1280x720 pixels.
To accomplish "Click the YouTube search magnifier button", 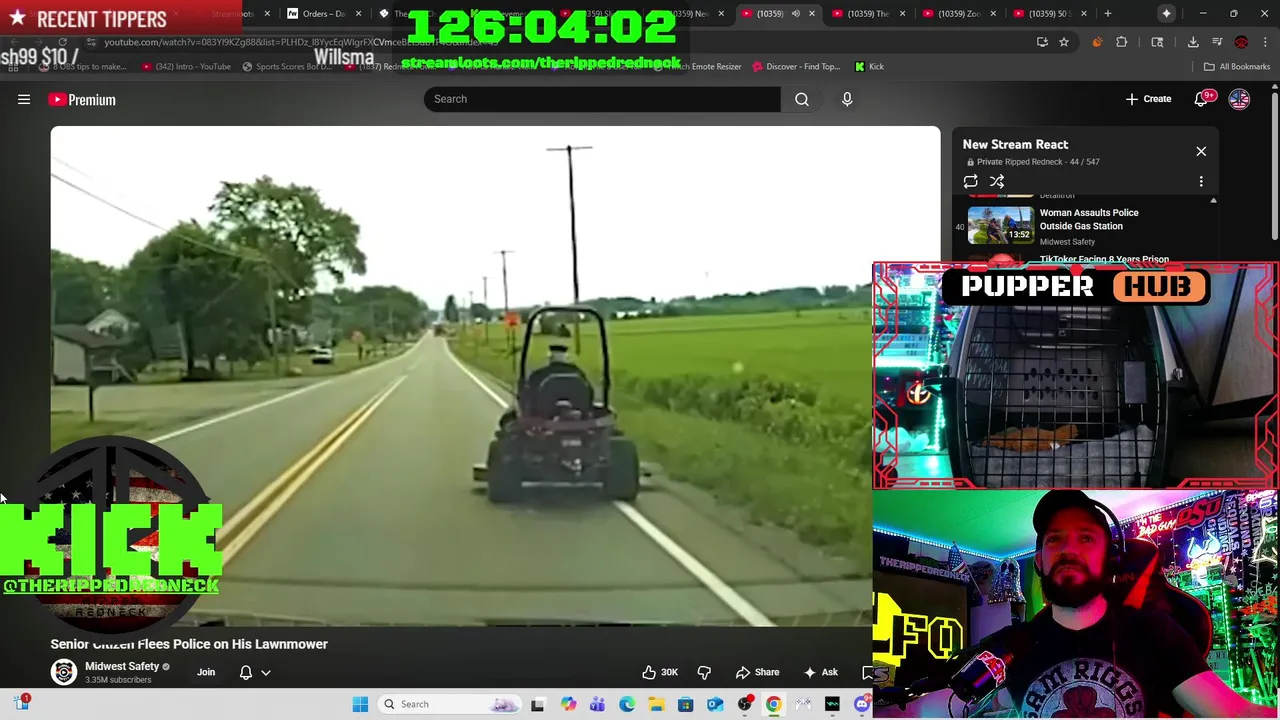I will tap(802, 99).
